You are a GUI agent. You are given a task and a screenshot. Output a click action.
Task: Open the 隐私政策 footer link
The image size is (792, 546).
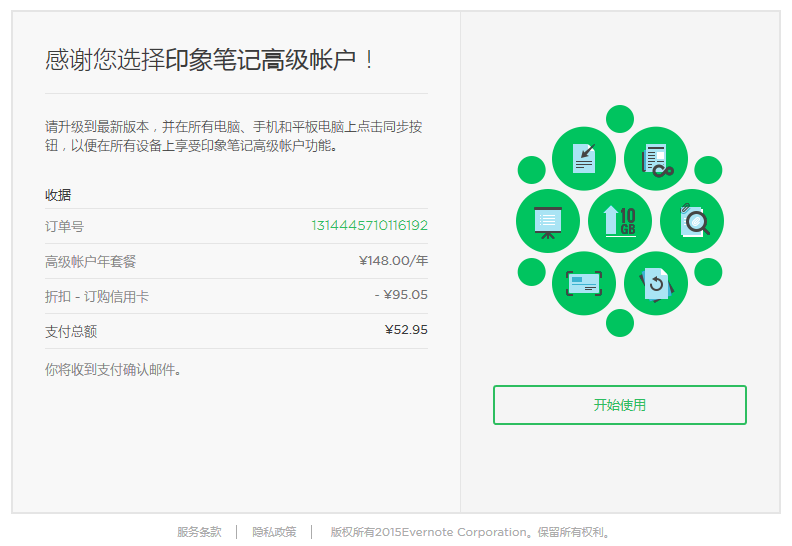click(274, 532)
